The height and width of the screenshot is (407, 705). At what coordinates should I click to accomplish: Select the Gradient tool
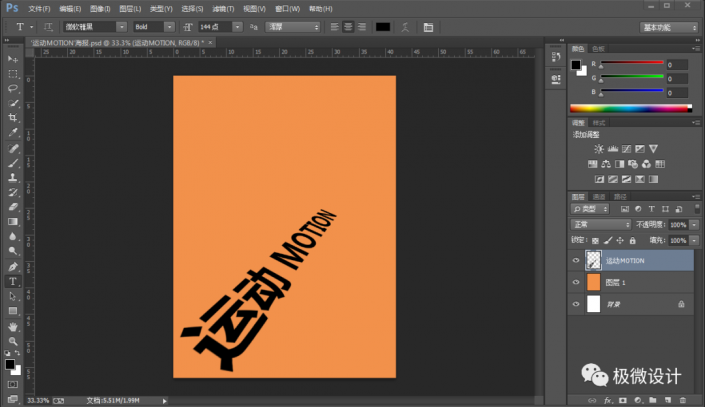pyautogui.click(x=13, y=222)
